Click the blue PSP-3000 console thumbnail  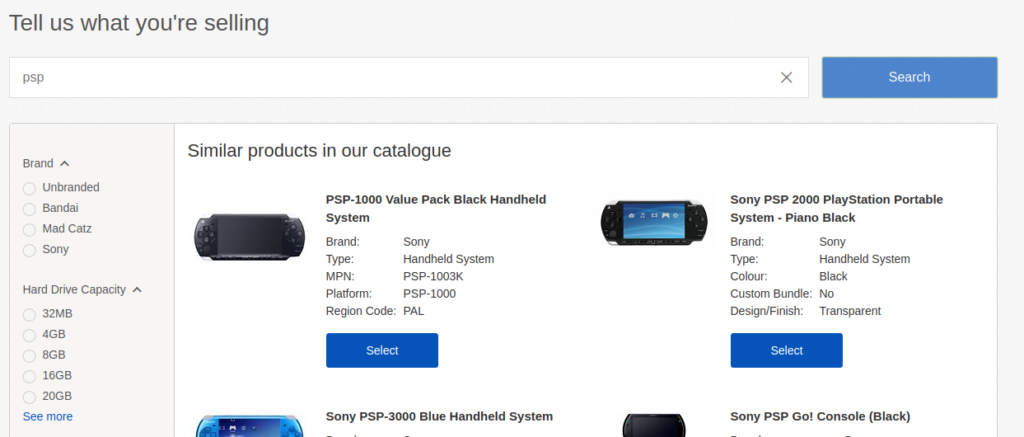pos(249,425)
